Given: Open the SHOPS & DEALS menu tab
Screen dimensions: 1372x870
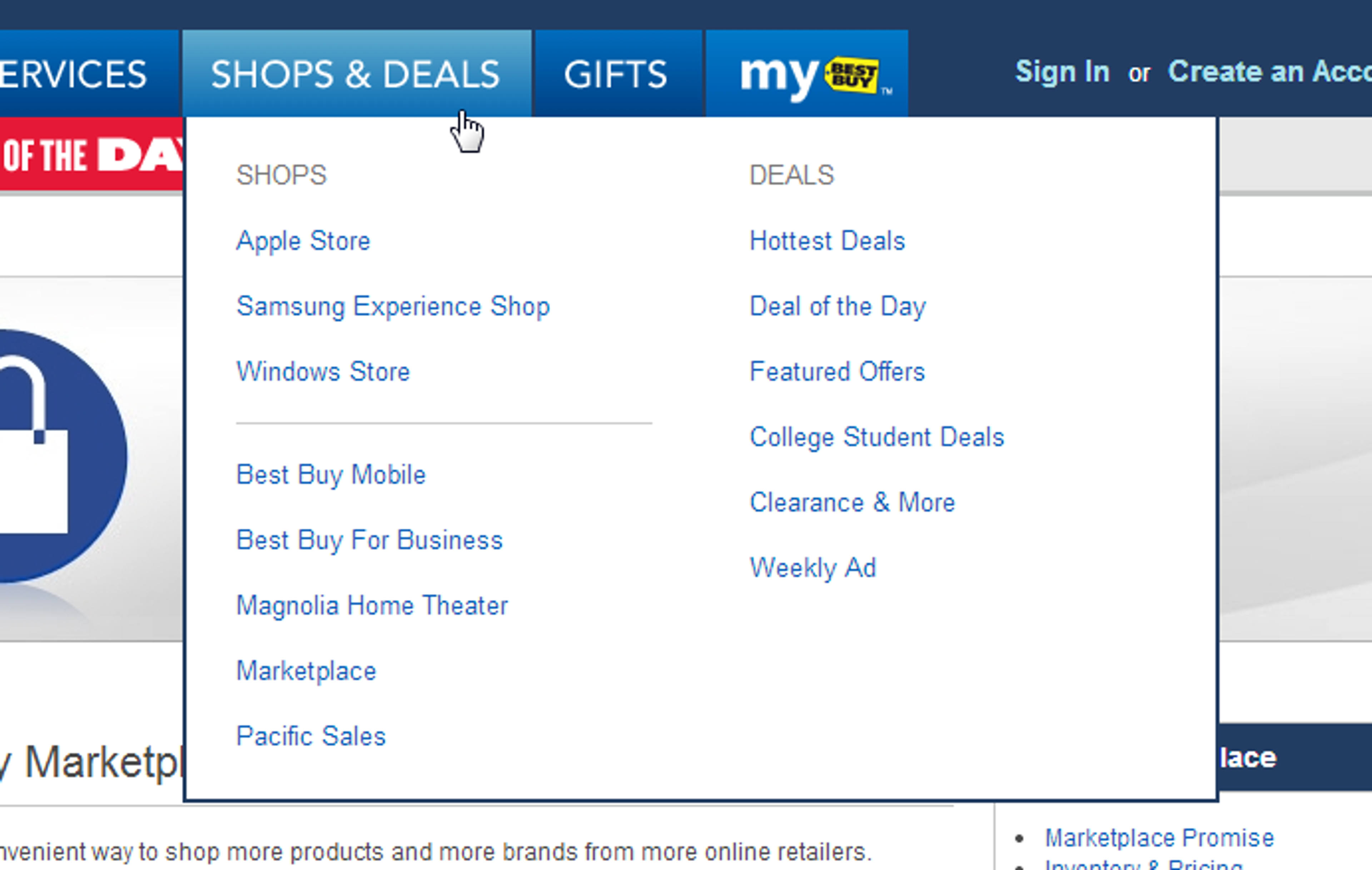Looking at the screenshot, I should point(356,74).
